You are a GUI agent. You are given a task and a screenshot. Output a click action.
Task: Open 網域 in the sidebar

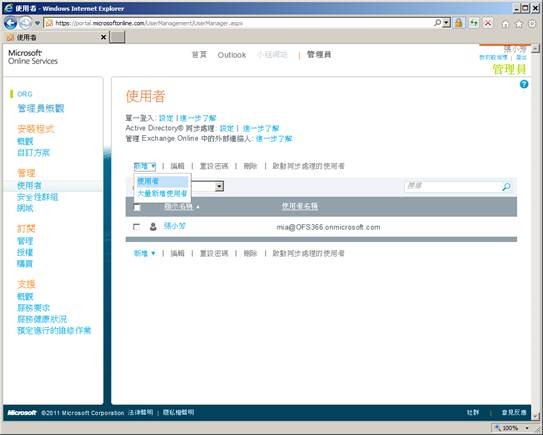(25, 208)
